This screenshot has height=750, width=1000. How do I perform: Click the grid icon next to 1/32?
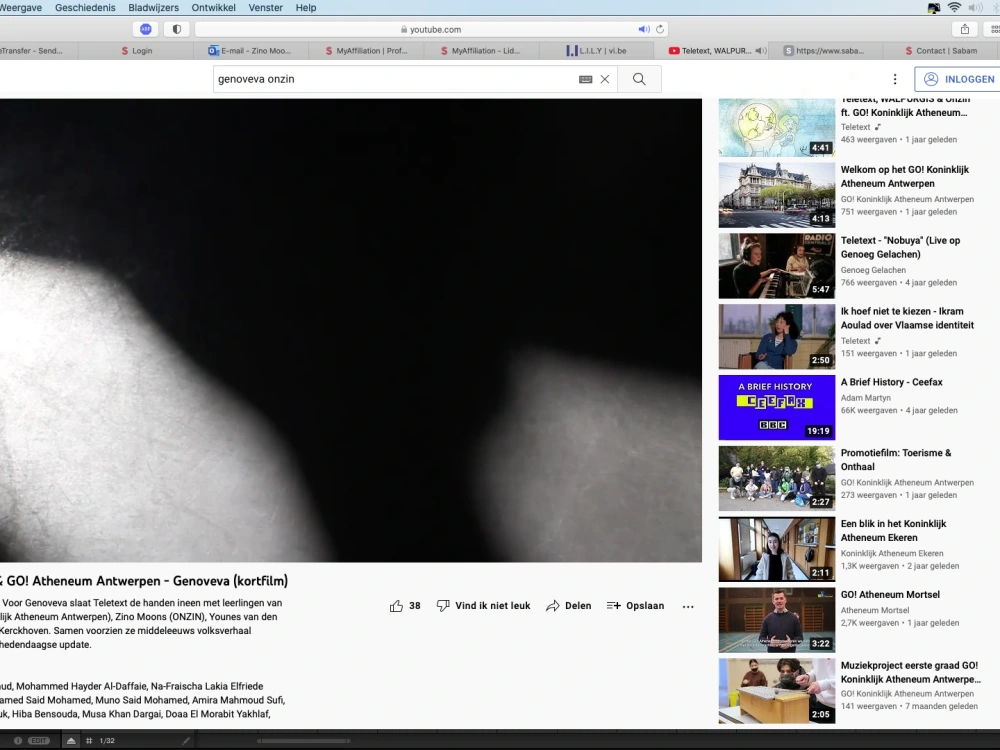pos(89,740)
